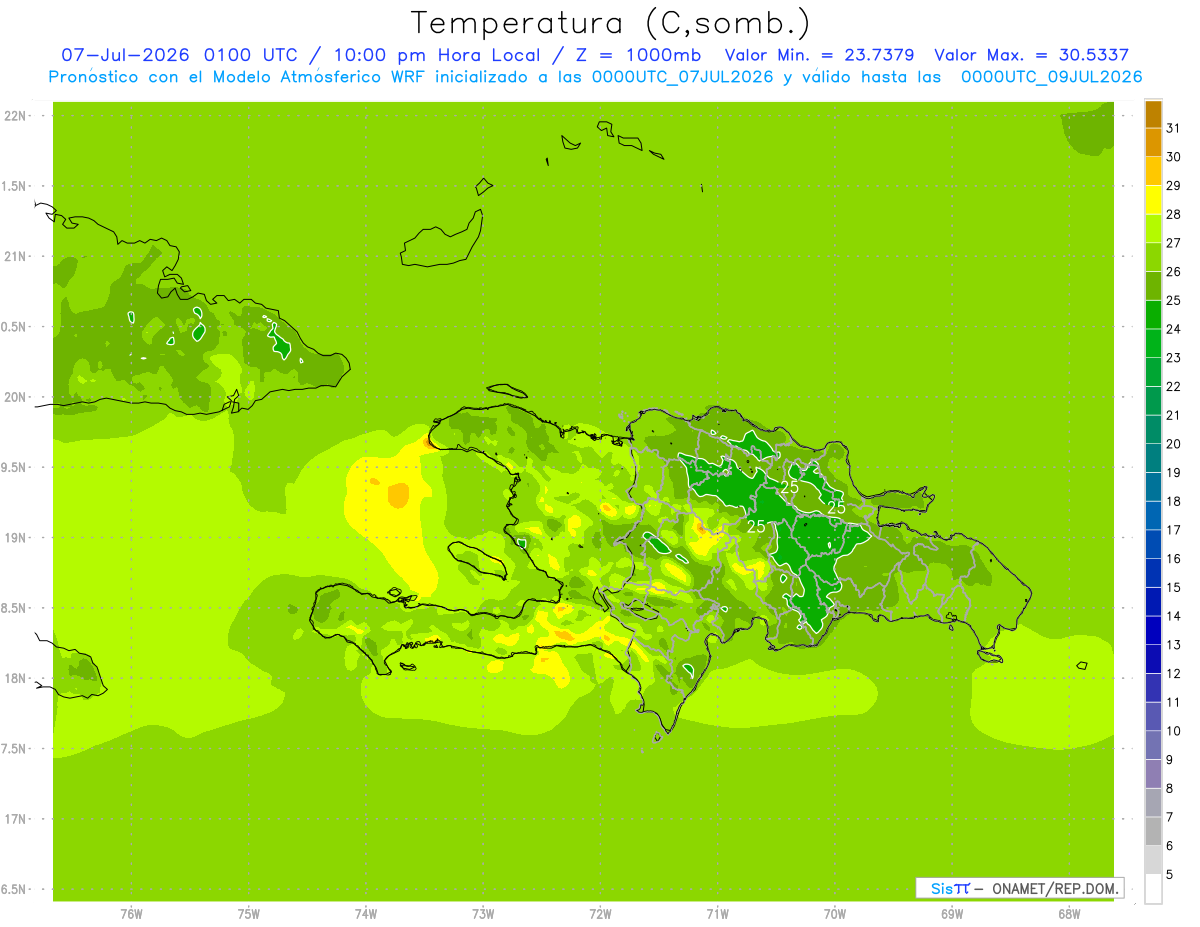The height and width of the screenshot is (927, 1200).
Task: Click the 'SisTT - ONAMET/REP.DOM.' label
Action: [1020, 888]
